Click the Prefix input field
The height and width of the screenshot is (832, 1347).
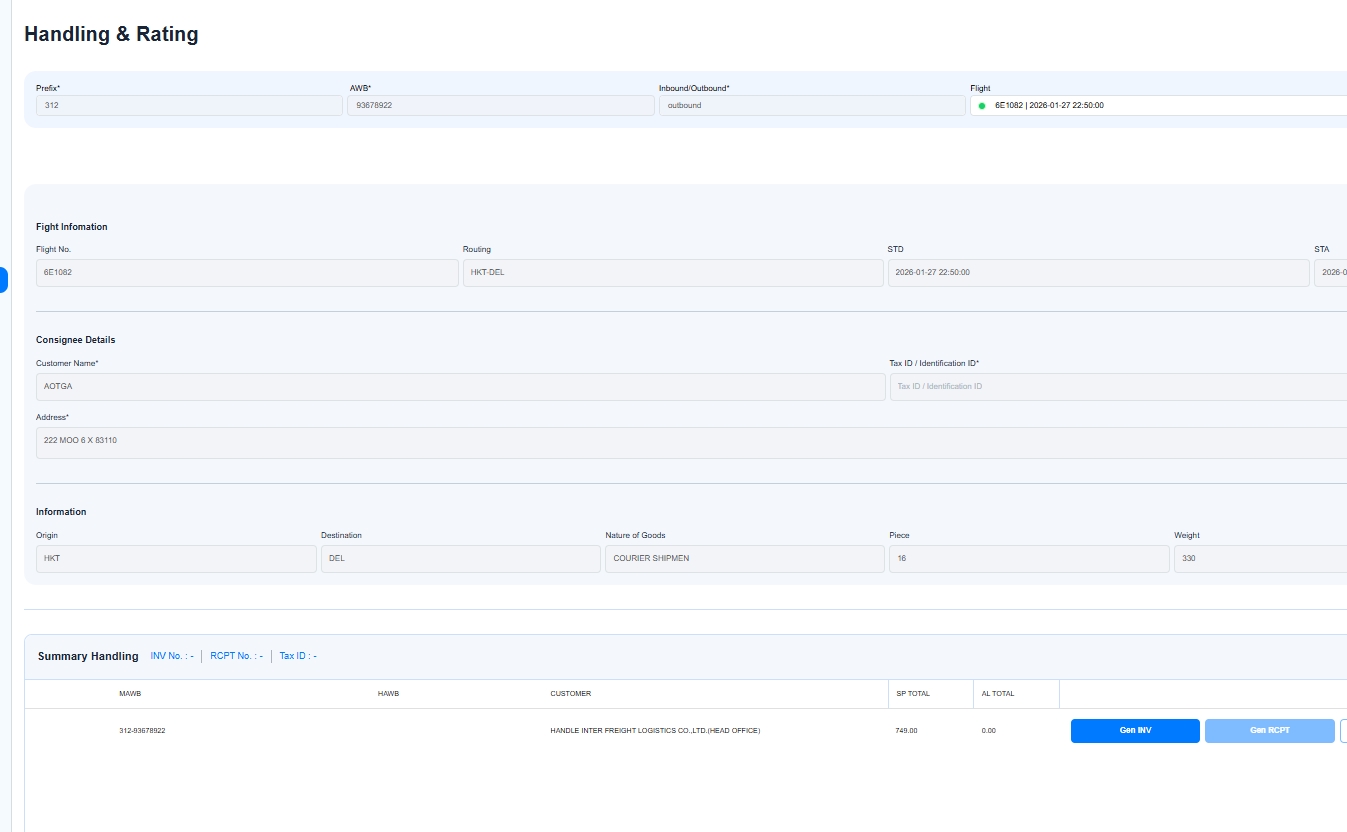(189, 105)
